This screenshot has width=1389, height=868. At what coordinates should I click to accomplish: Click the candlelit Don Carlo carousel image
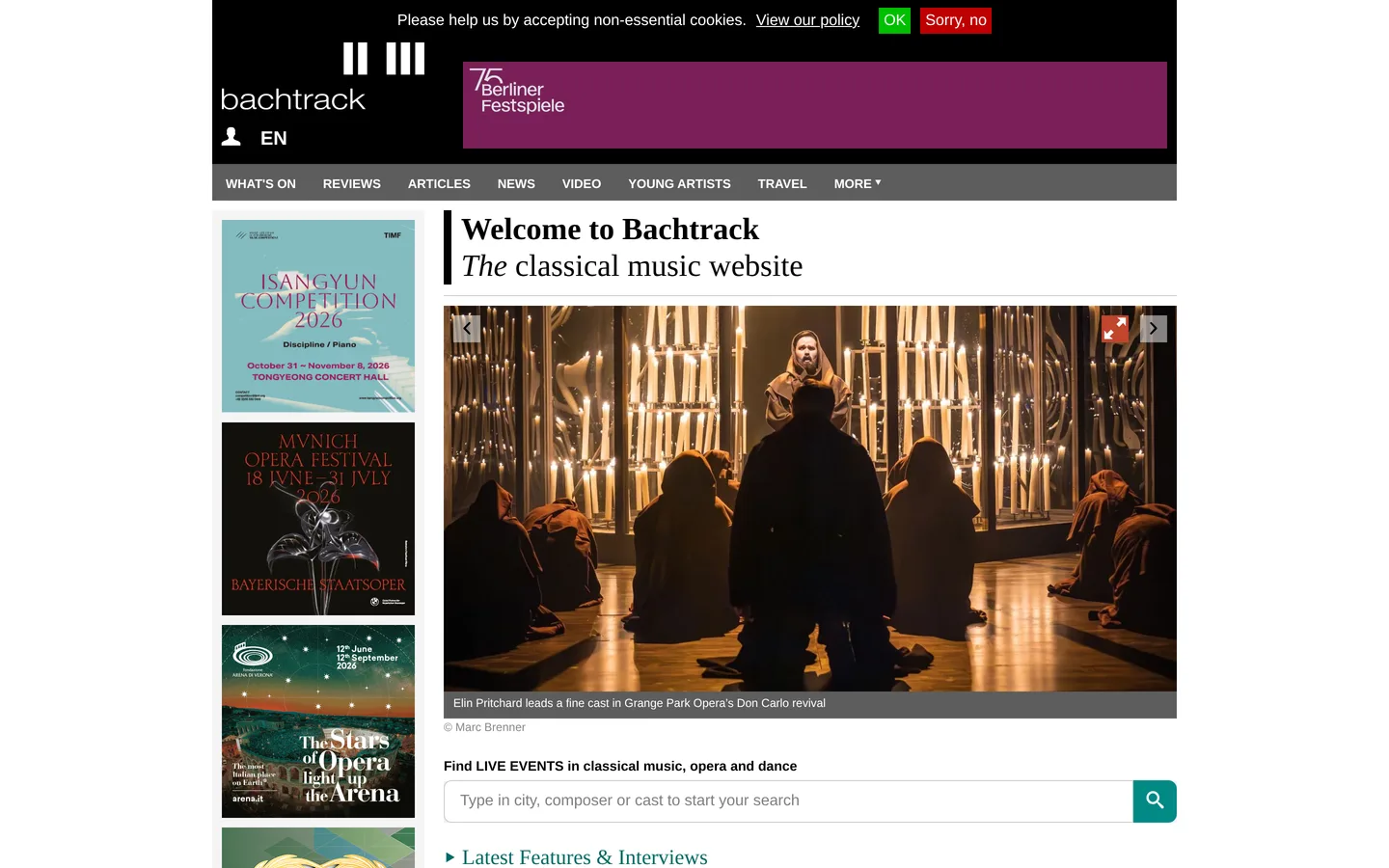click(810, 499)
